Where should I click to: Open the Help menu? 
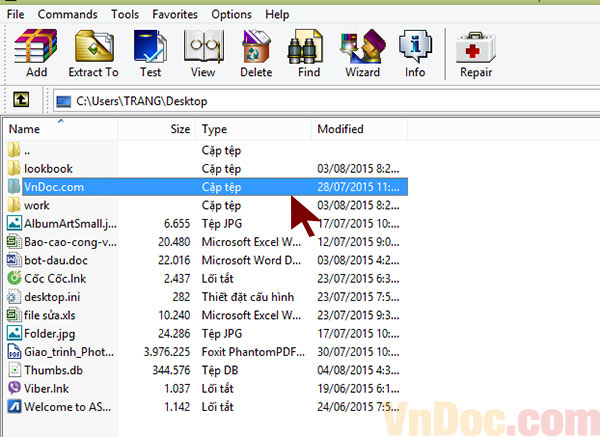(277, 15)
